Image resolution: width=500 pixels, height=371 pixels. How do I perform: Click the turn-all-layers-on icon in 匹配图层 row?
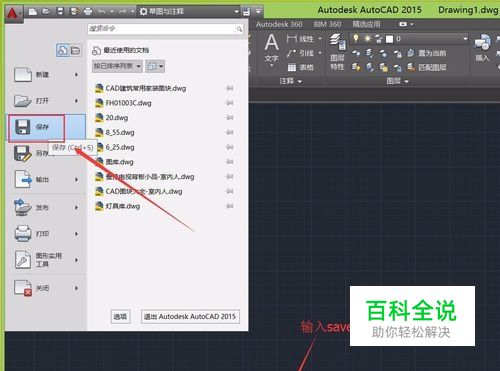(356, 67)
